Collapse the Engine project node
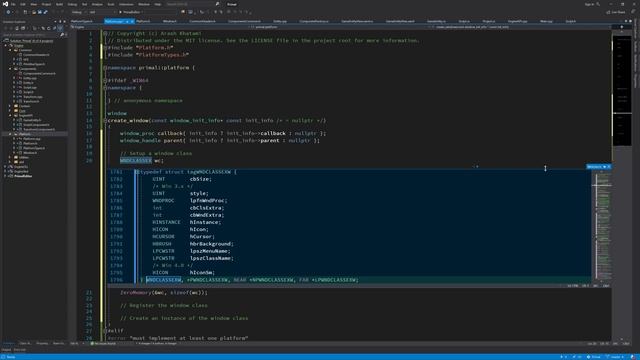 click(x=6, y=45)
